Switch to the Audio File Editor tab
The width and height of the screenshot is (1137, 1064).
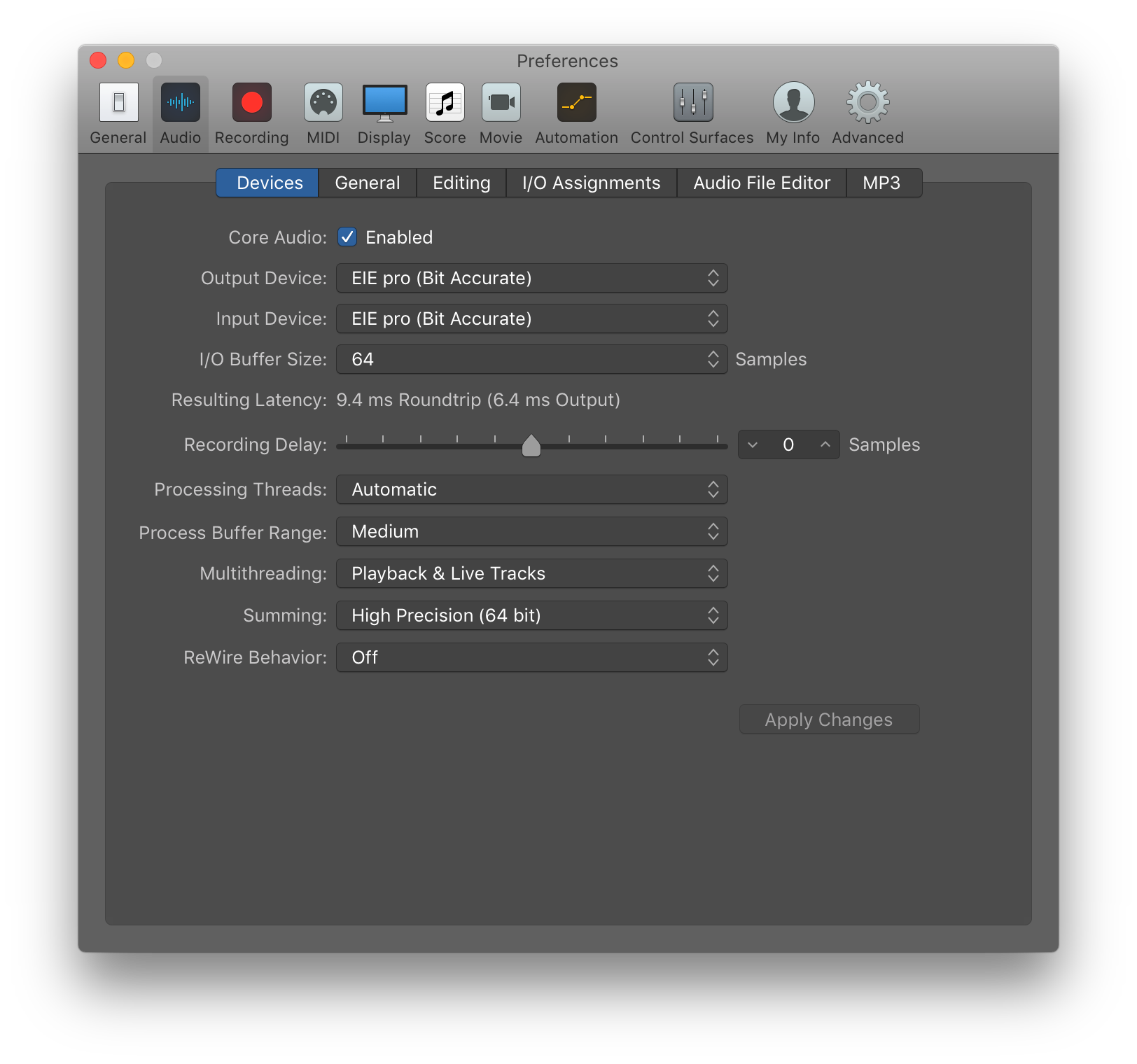761,183
